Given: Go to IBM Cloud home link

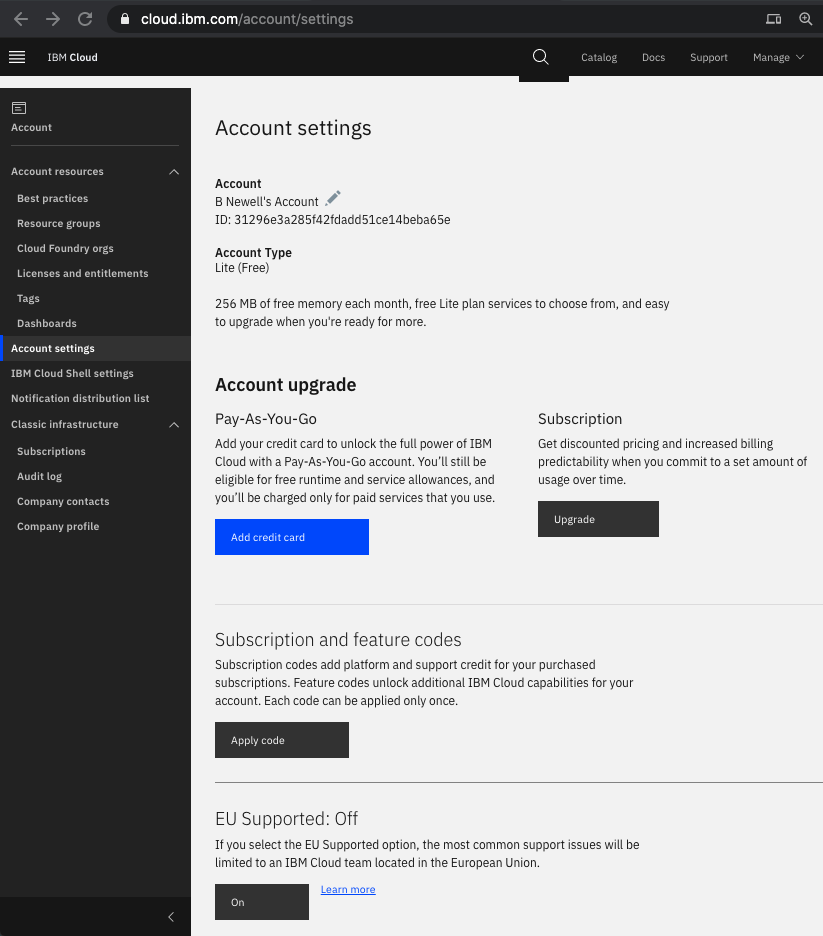Looking at the screenshot, I should coord(72,57).
